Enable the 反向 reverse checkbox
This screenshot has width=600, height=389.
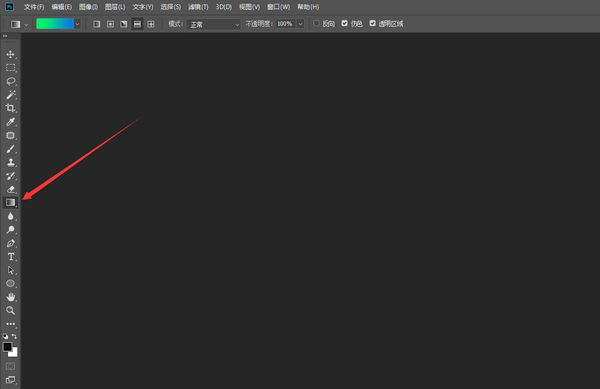[316, 24]
